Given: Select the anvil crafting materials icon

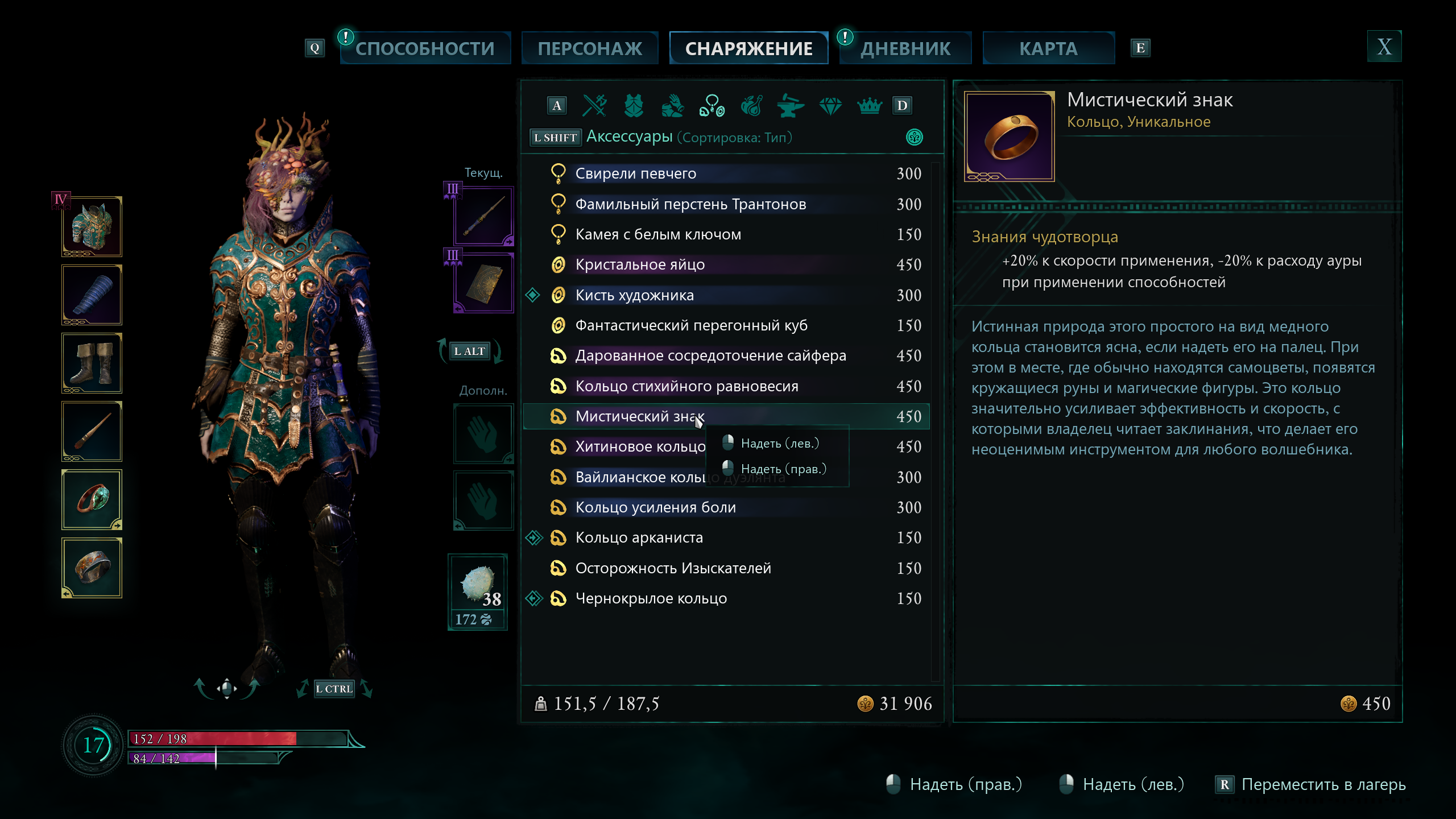Looking at the screenshot, I should [791, 105].
